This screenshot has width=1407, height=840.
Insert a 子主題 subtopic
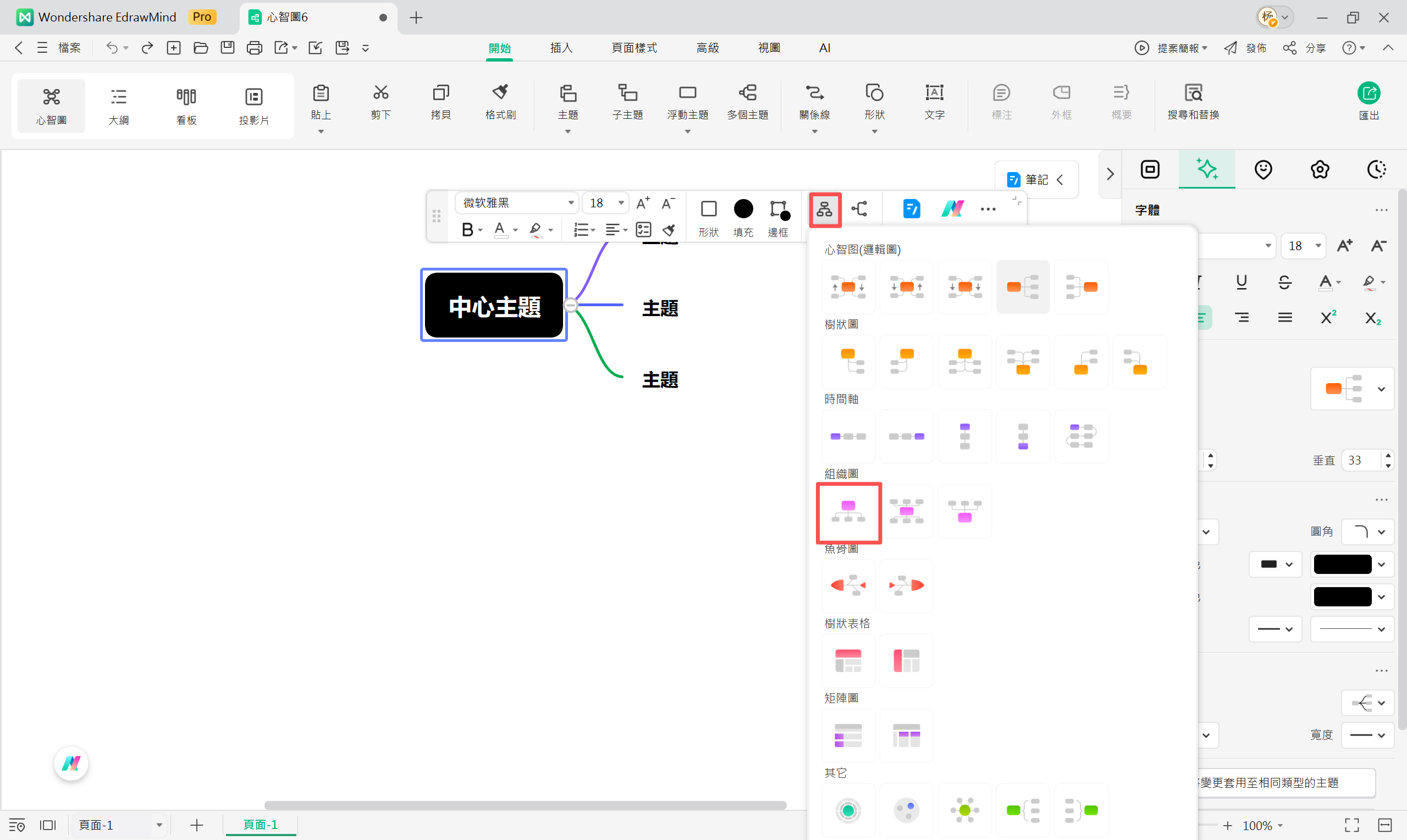(628, 102)
